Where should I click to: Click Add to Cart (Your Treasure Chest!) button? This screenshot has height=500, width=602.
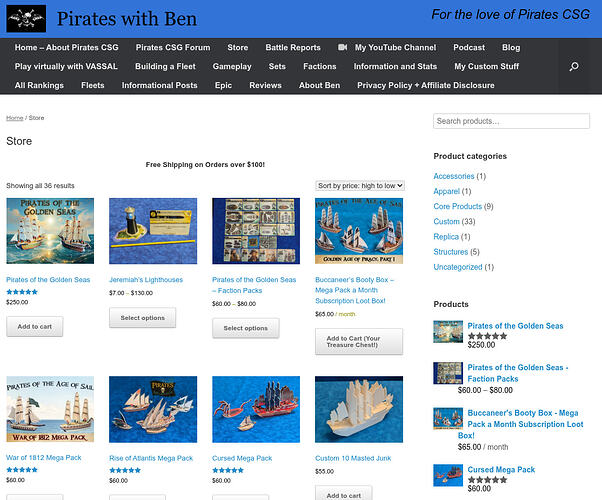359,341
